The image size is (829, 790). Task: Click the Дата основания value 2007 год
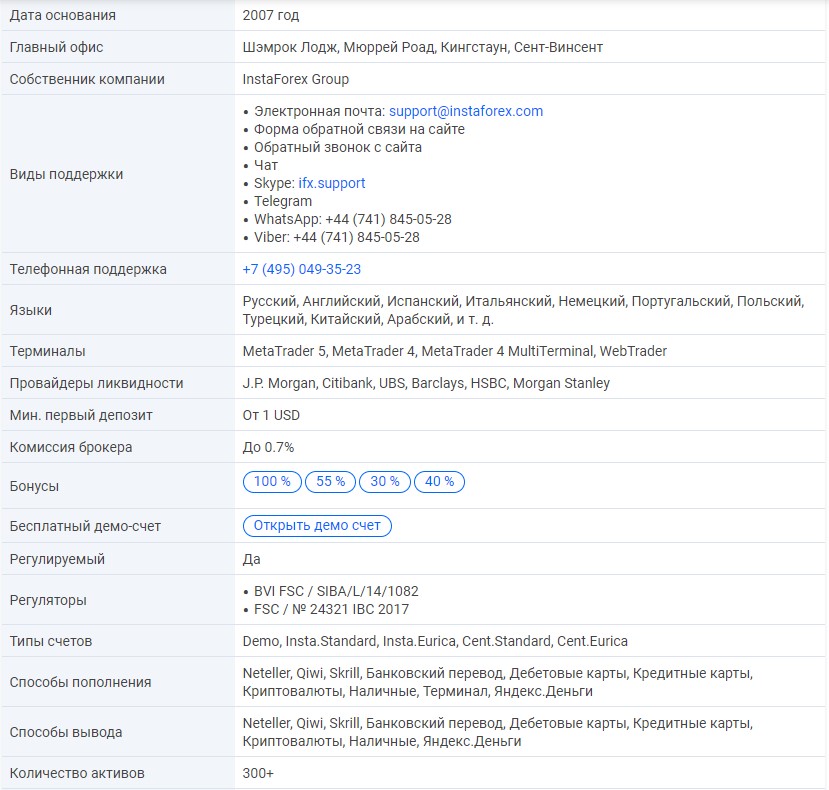point(270,15)
